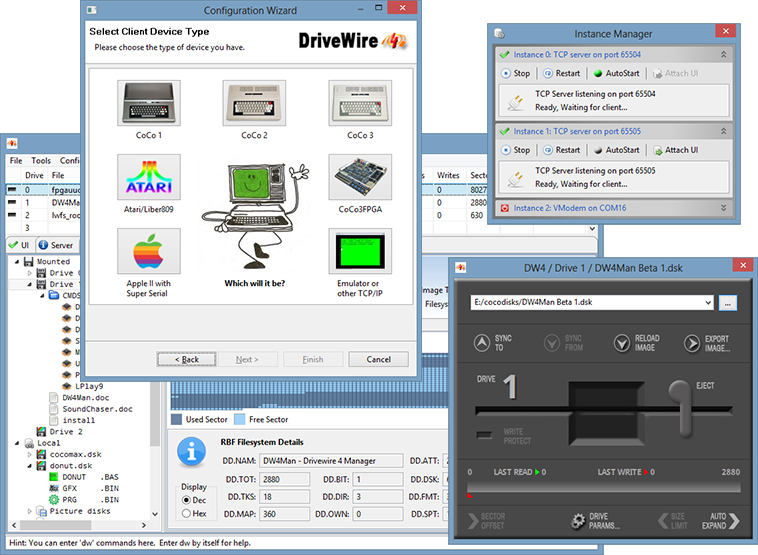The height and width of the screenshot is (555, 758).
Task: Expand the cocomax.dsk node
Action: tap(29, 454)
